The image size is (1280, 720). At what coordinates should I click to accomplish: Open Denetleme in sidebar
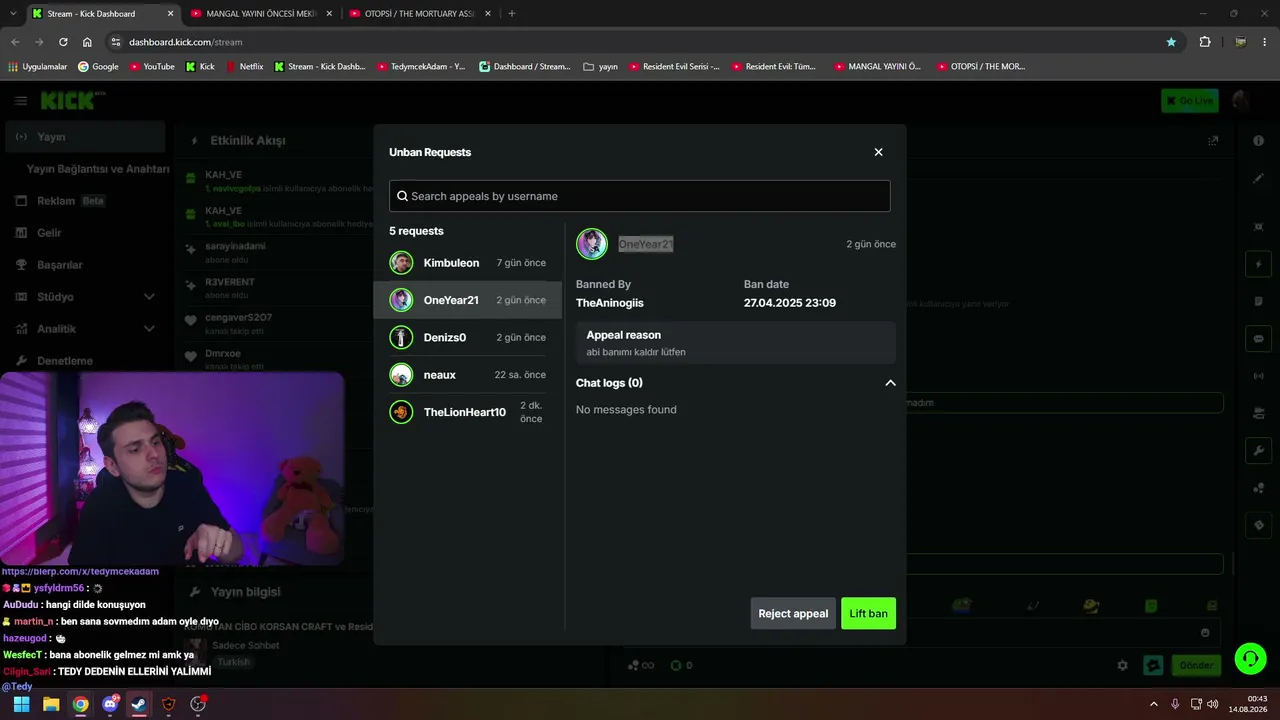(85, 361)
